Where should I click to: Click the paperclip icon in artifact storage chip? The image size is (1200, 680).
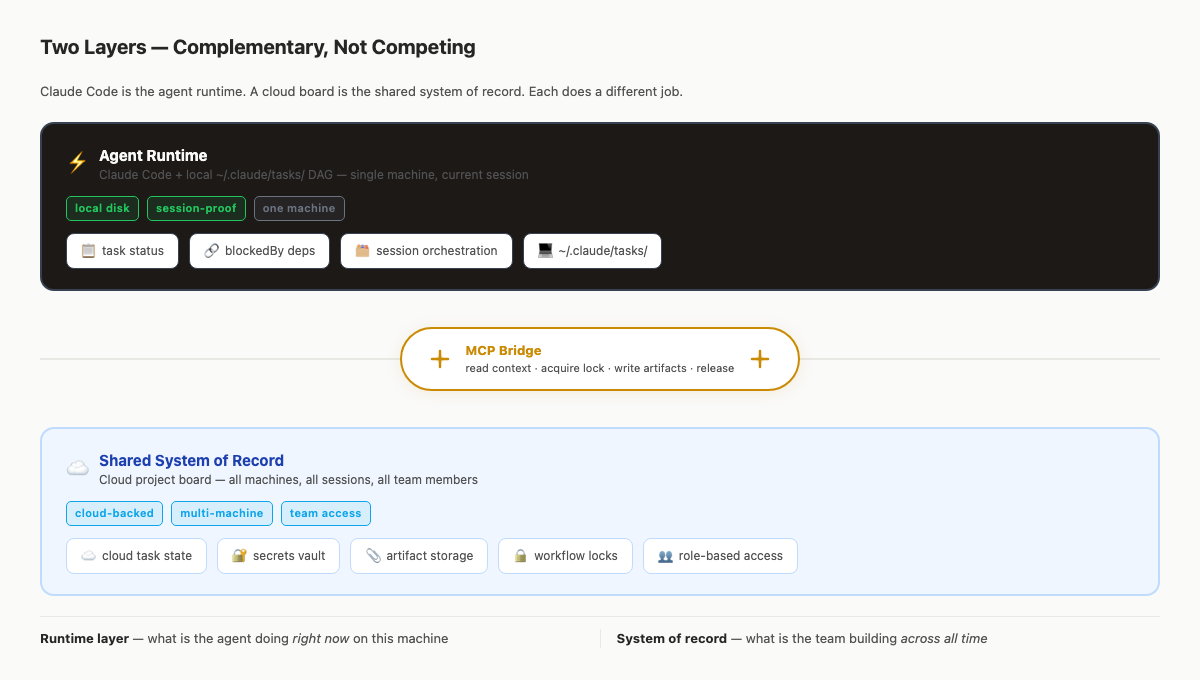373,556
